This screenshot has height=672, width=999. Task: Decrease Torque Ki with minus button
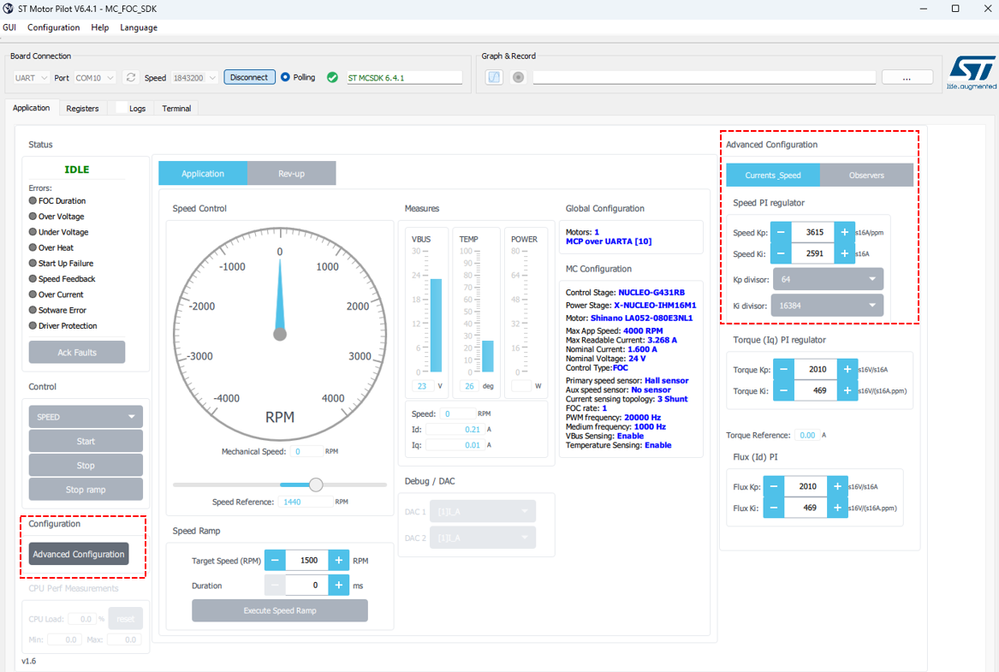[784, 390]
